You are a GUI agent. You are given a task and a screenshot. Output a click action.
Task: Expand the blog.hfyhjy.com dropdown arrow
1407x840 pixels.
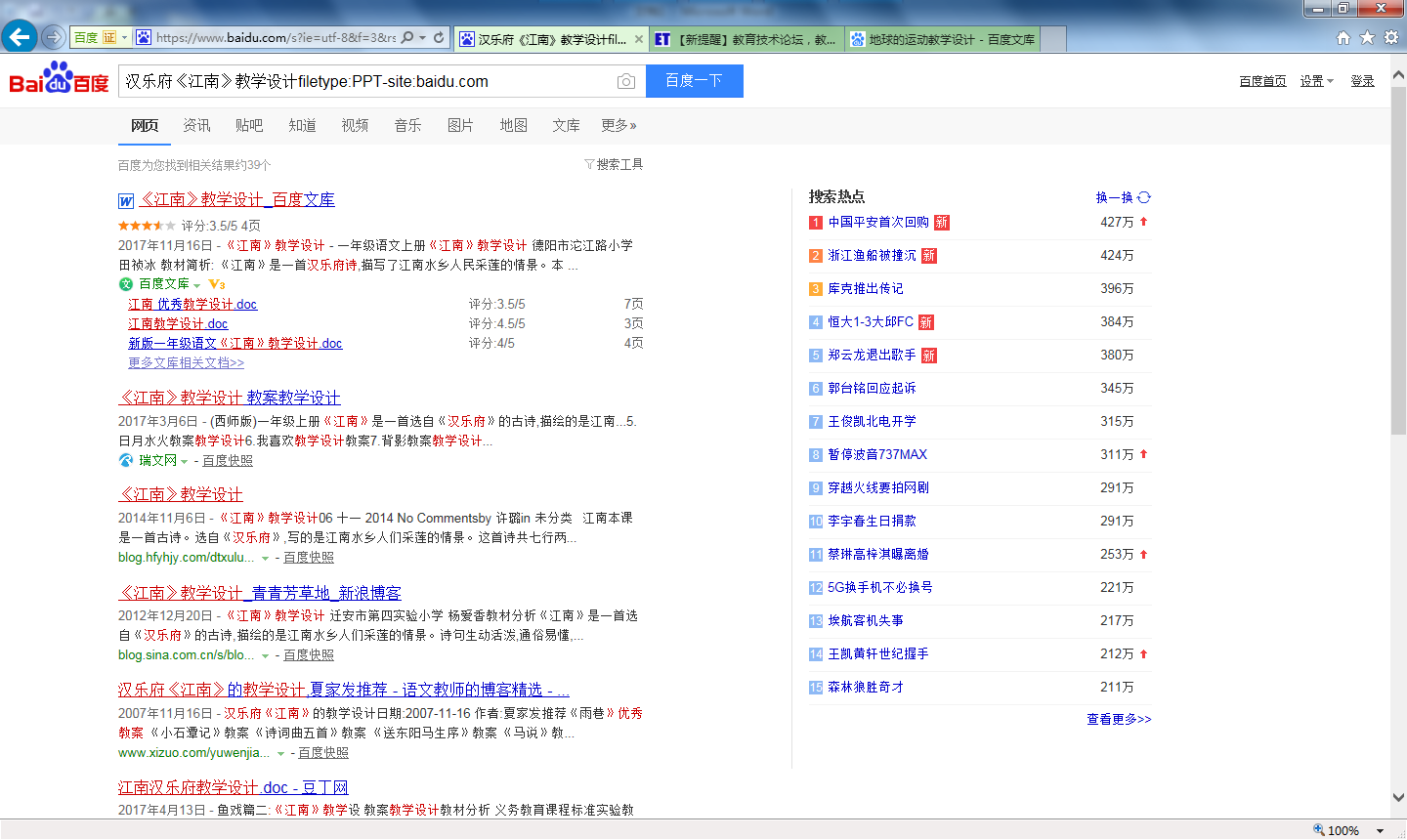click(265, 558)
